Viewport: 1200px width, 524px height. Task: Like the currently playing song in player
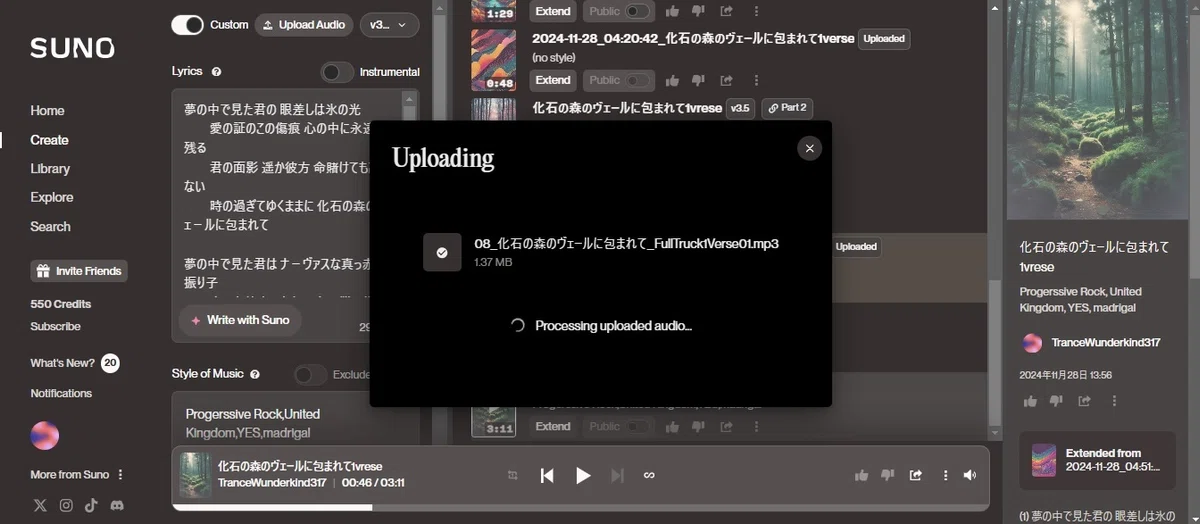(x=861, y=476)
